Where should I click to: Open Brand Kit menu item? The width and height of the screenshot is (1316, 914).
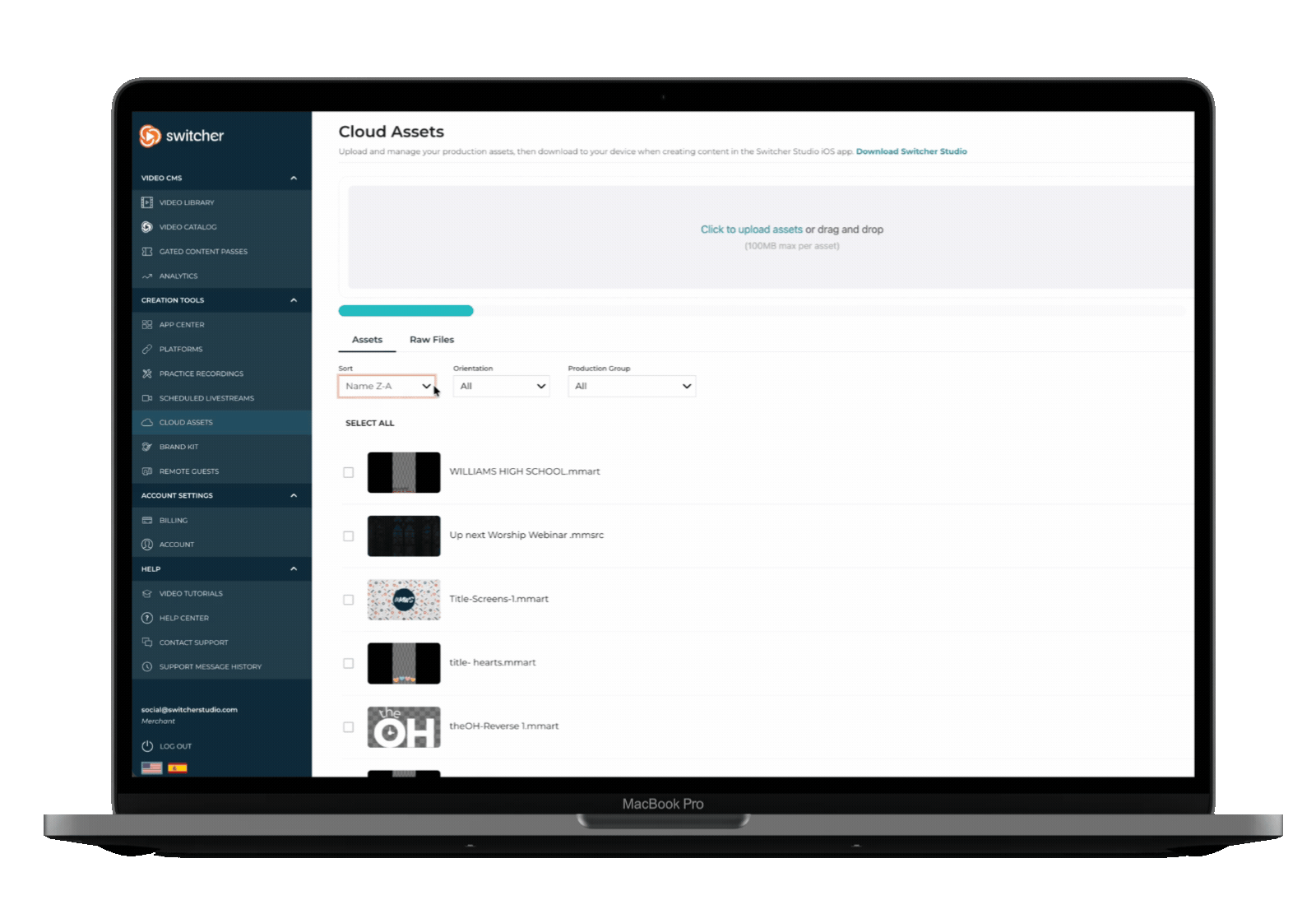[222, 447]
